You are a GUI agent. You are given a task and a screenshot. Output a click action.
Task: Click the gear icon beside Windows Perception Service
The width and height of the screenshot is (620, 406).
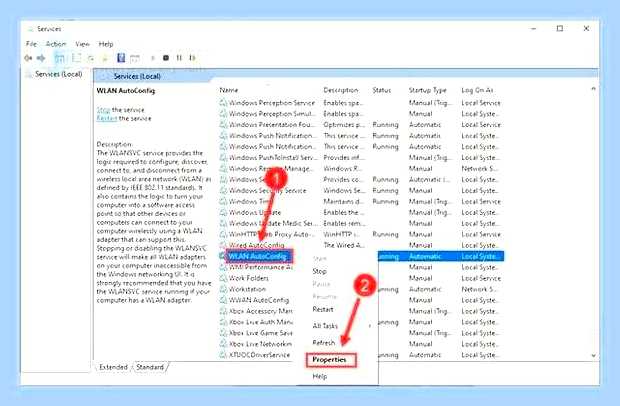(223, 103)
